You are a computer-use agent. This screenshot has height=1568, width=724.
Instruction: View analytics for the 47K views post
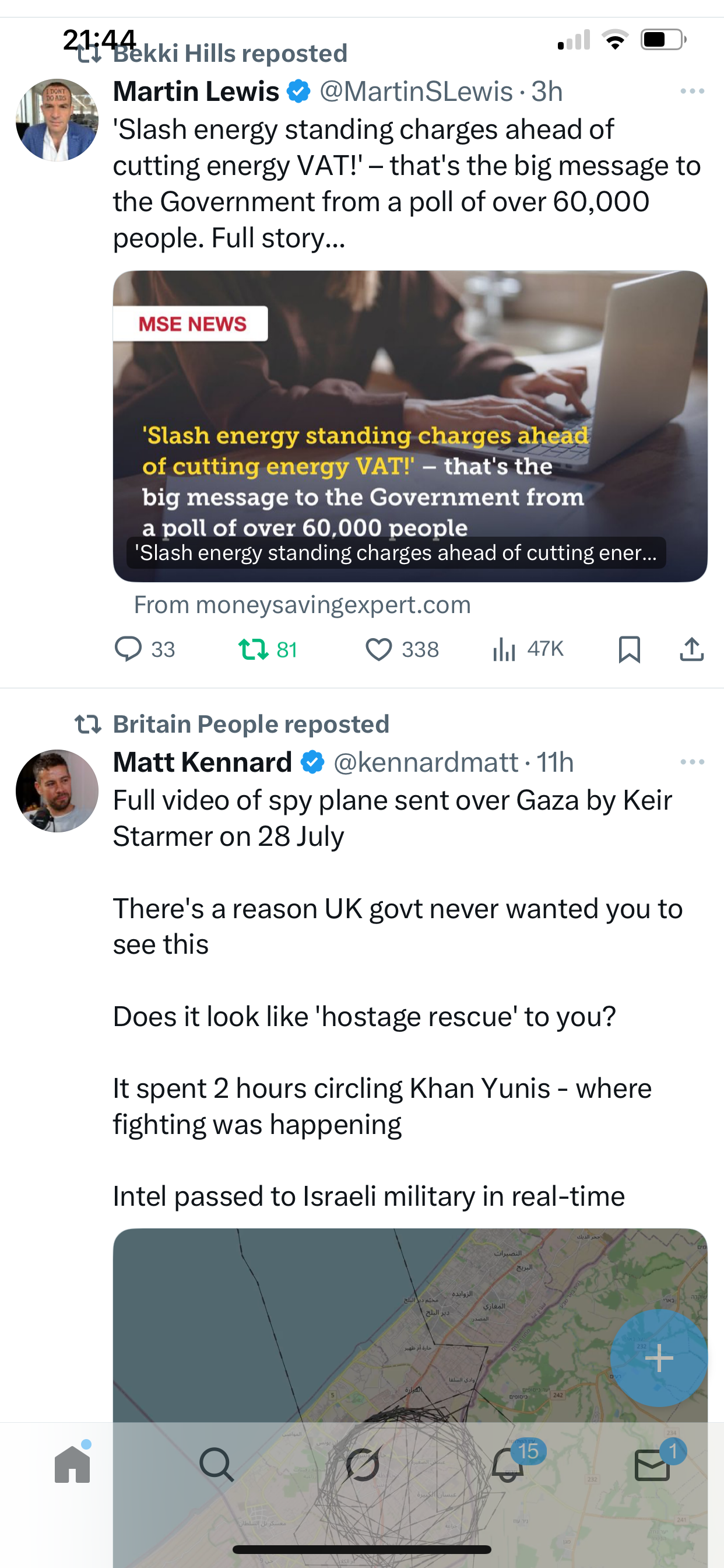click(504, 649)
